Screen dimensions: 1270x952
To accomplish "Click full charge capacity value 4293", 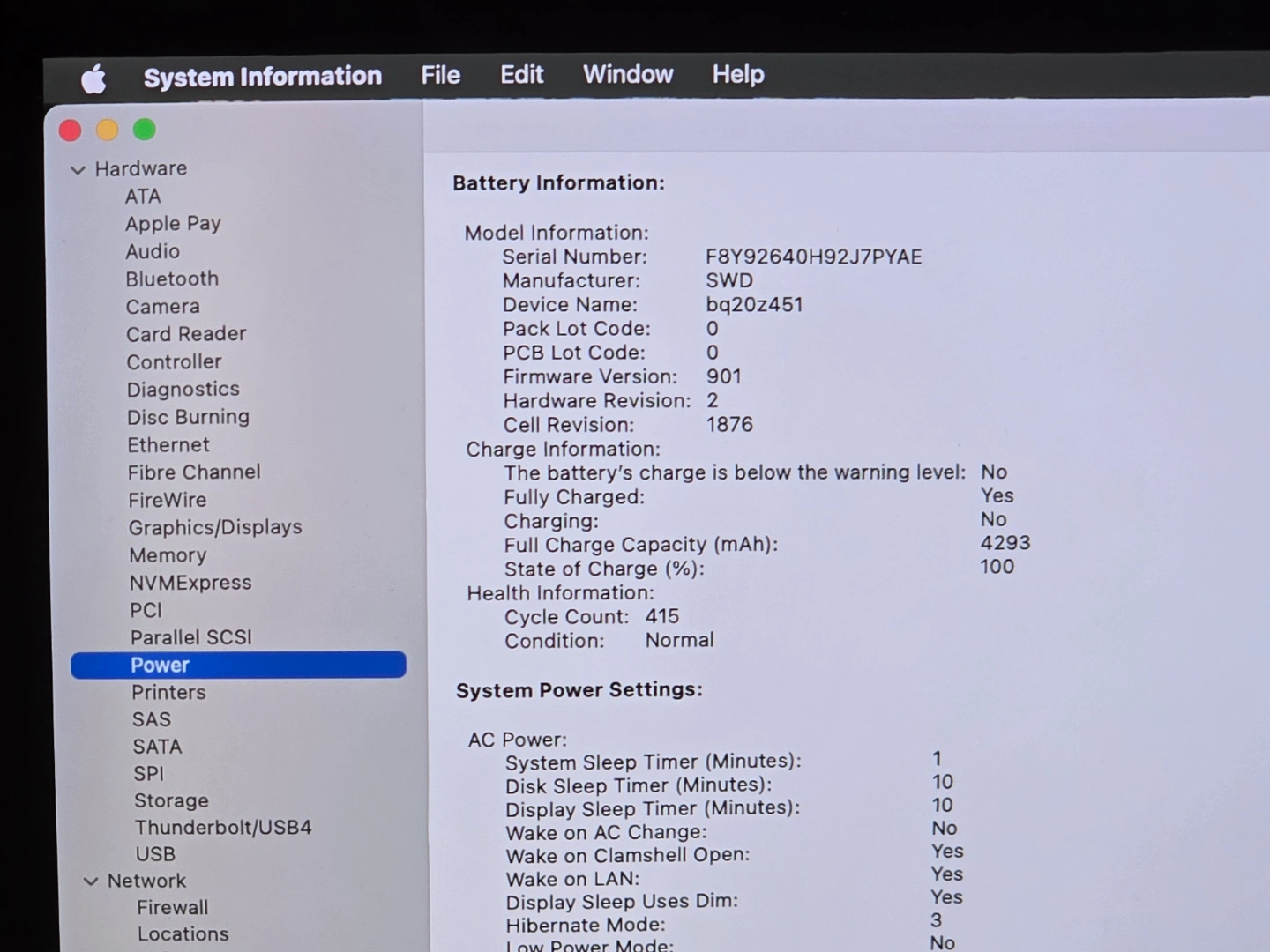I will pyautogui.click(x=1005, y=543).
